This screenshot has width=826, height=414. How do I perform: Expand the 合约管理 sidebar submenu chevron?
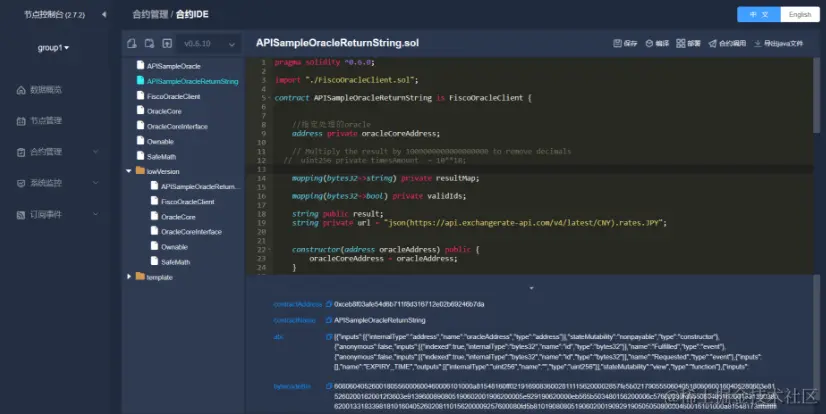(x=96, y=152)
